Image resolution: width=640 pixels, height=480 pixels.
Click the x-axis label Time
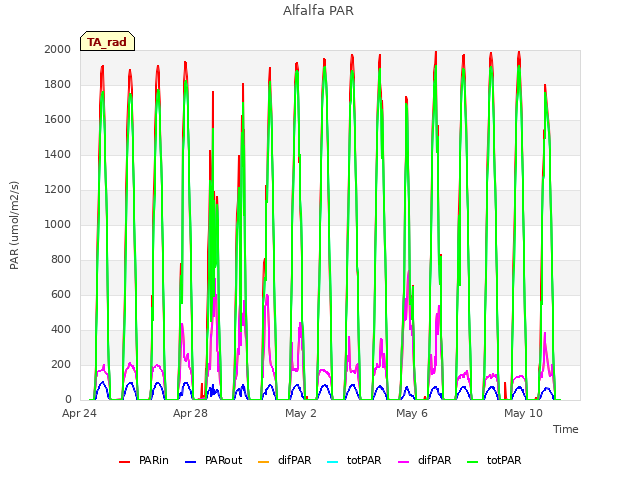click(566, 429)
